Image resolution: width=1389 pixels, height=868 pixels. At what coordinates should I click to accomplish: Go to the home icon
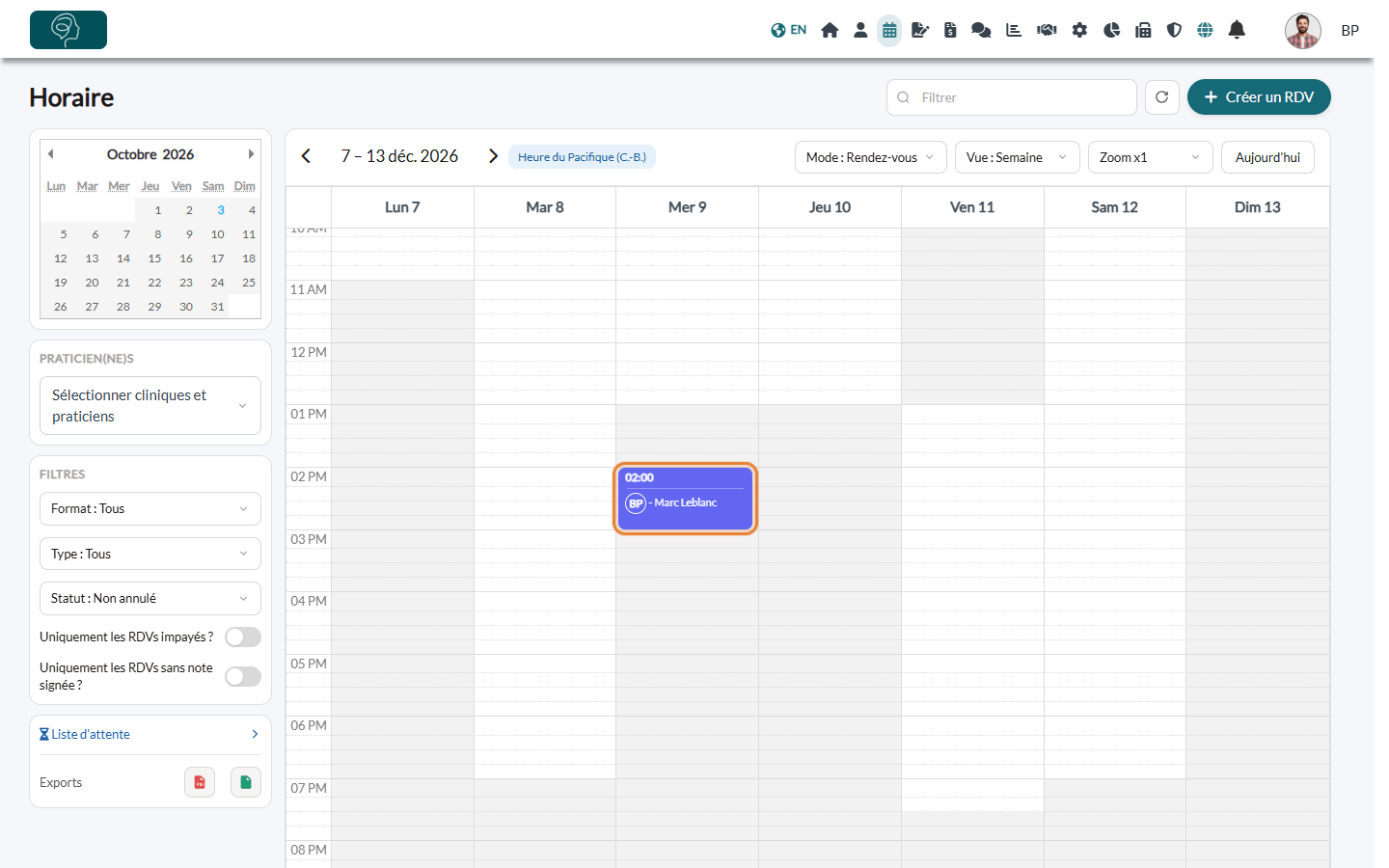point(830,30)
